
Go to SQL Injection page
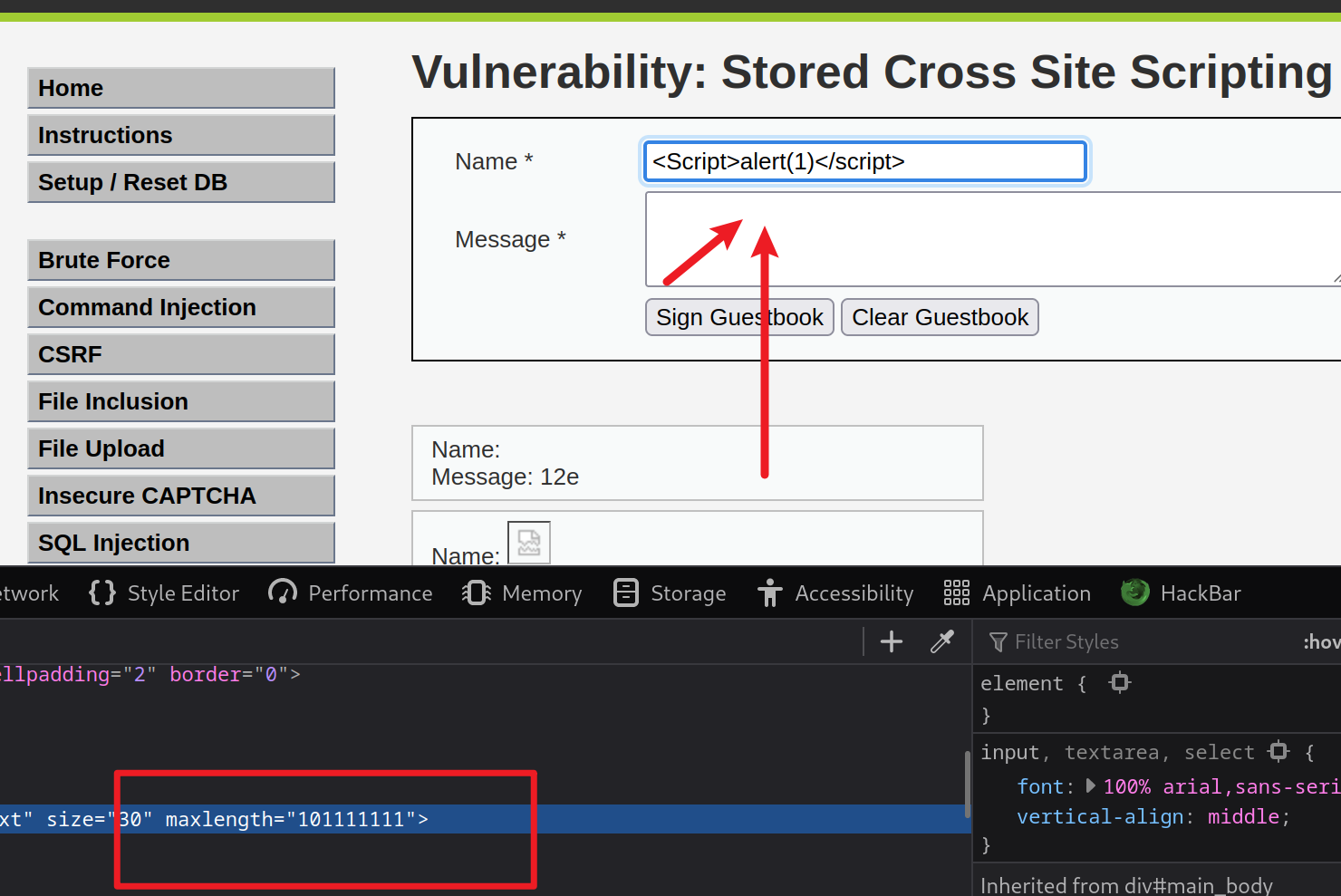(181, 543)
